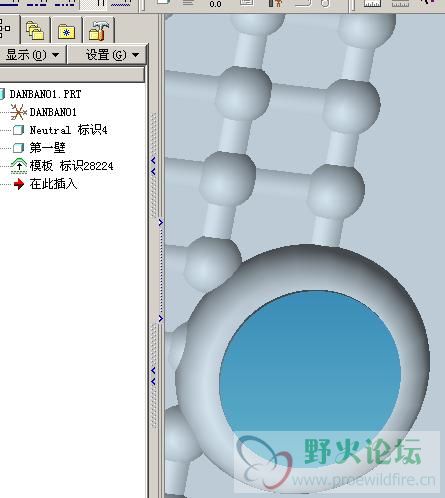Click the DANBAN01 coordinate system icon
Viewport: 445px width, 498px height.
(x=18, y=112)
